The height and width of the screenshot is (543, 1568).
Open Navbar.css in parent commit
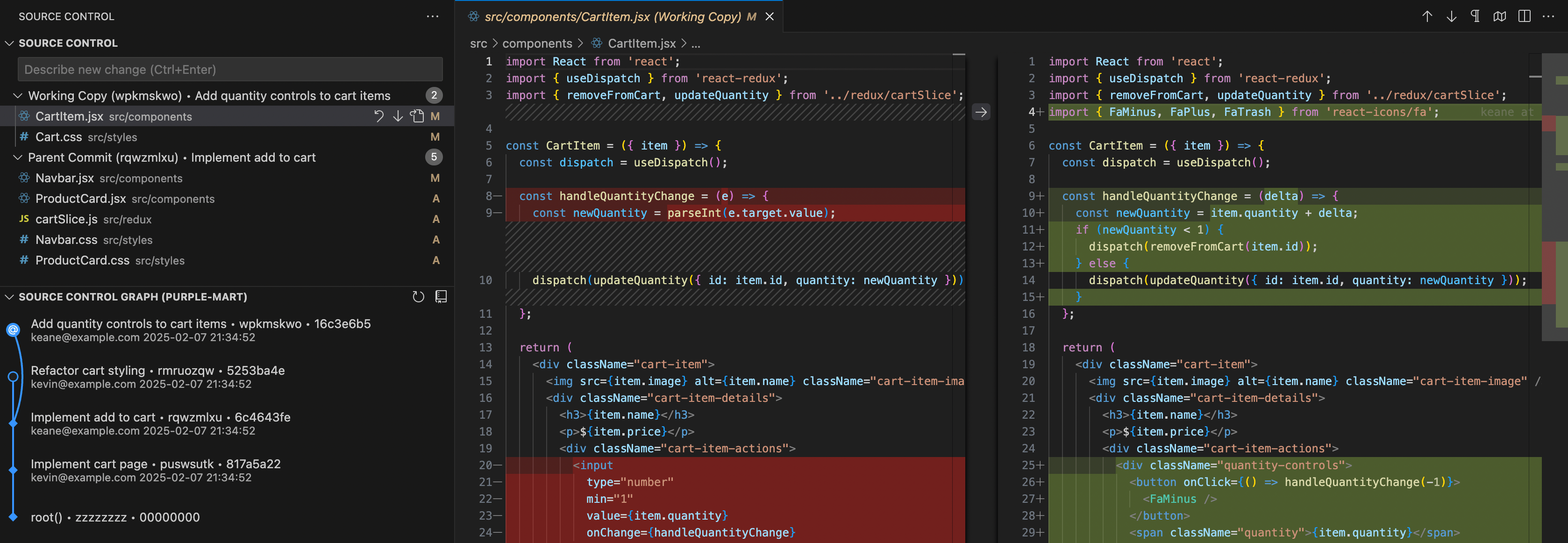point(227,240)
